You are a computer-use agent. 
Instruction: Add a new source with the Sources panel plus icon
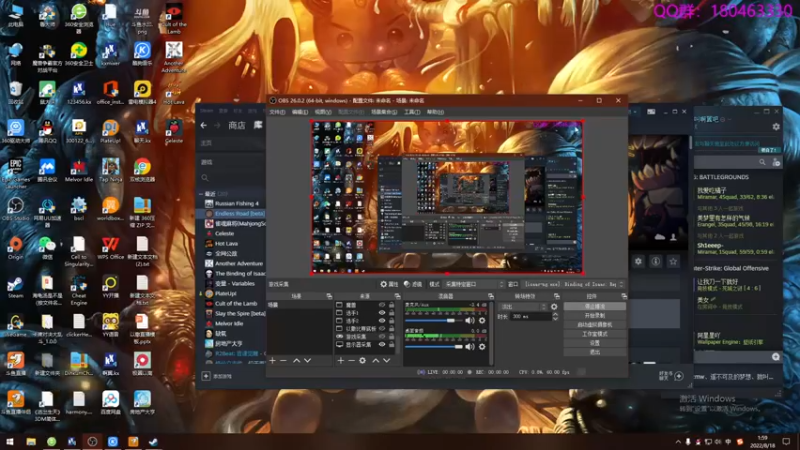340,360
